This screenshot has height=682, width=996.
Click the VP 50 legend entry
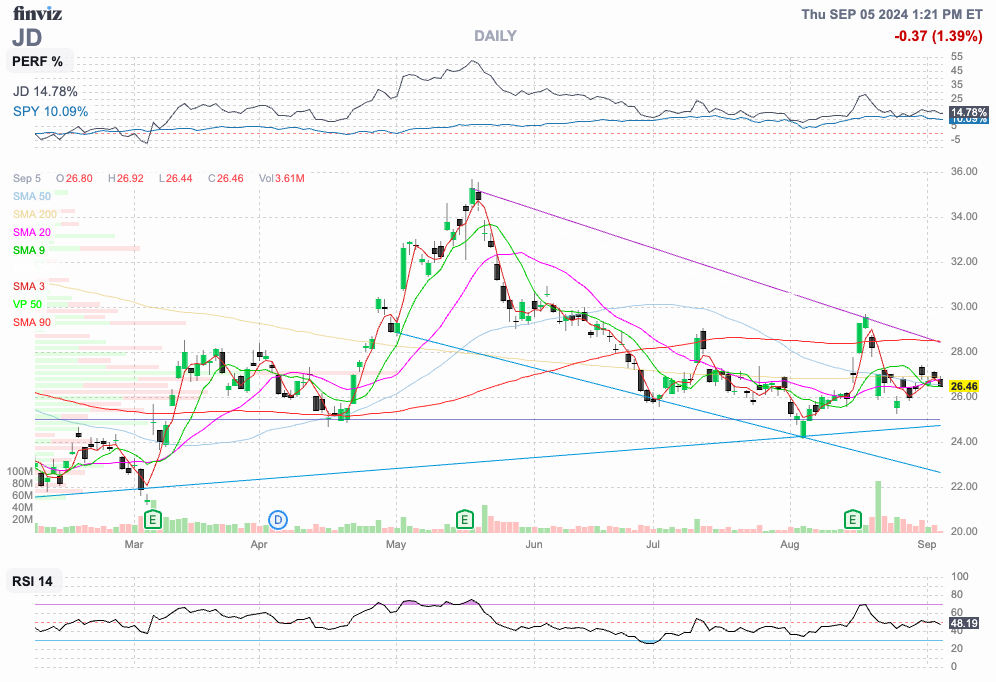tap(27, 304)
